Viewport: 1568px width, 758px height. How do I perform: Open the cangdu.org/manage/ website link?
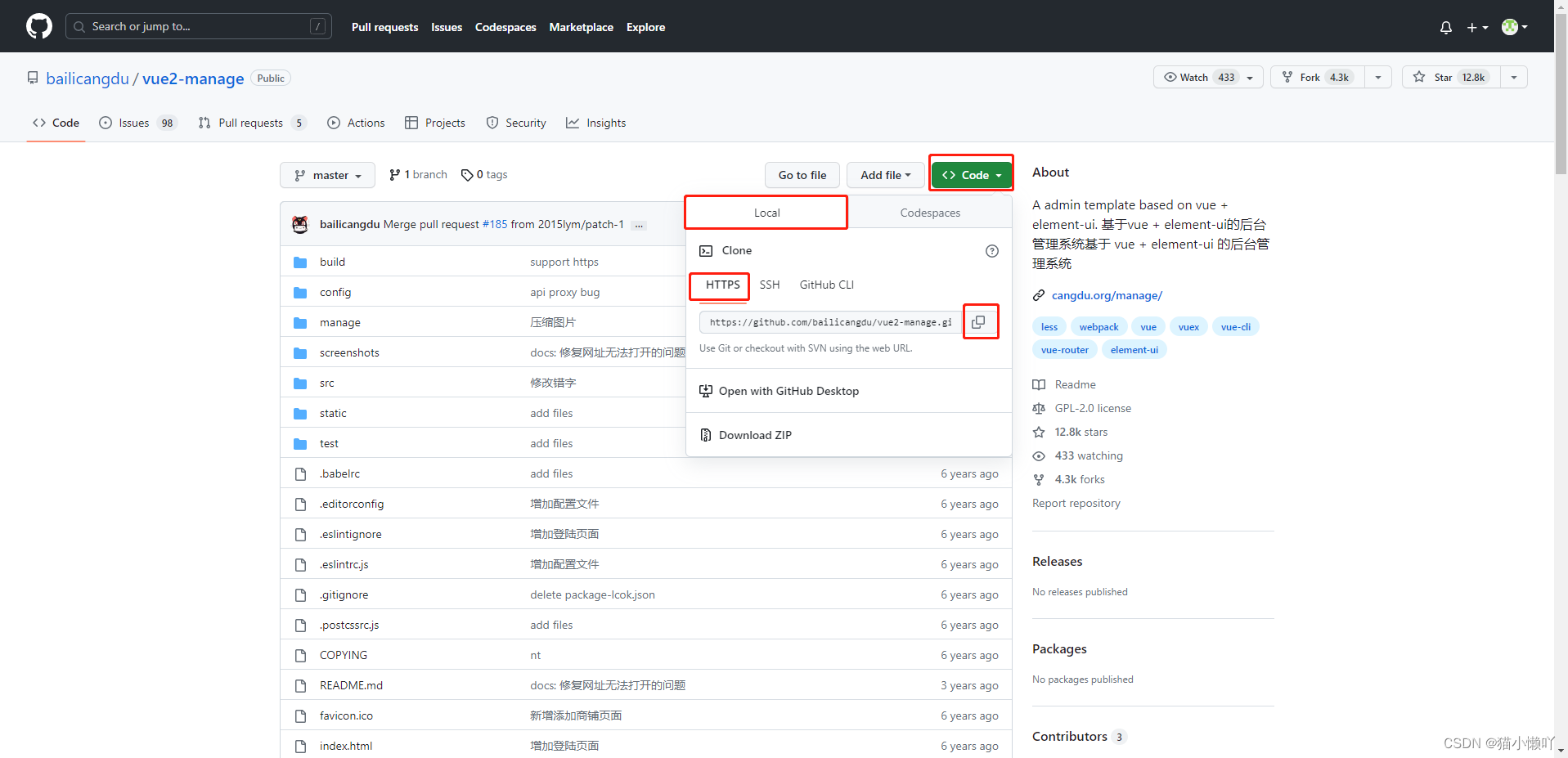click(x=1107, y=295)
